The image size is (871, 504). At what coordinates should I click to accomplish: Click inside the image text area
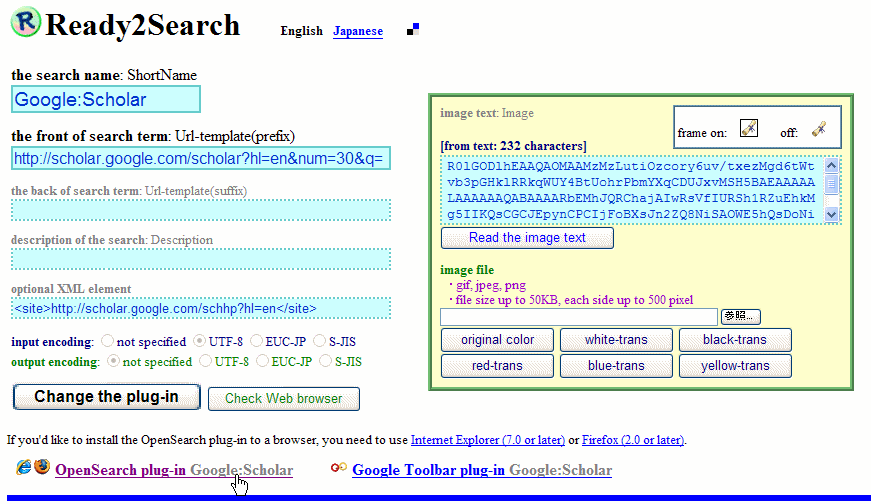pyautogui.click(x=632, y=190)
